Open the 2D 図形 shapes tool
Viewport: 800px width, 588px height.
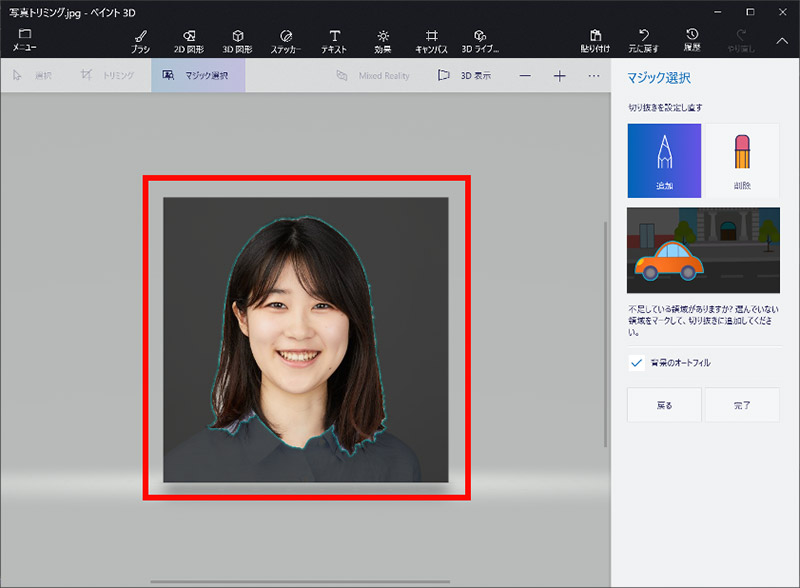pos(189,40)
